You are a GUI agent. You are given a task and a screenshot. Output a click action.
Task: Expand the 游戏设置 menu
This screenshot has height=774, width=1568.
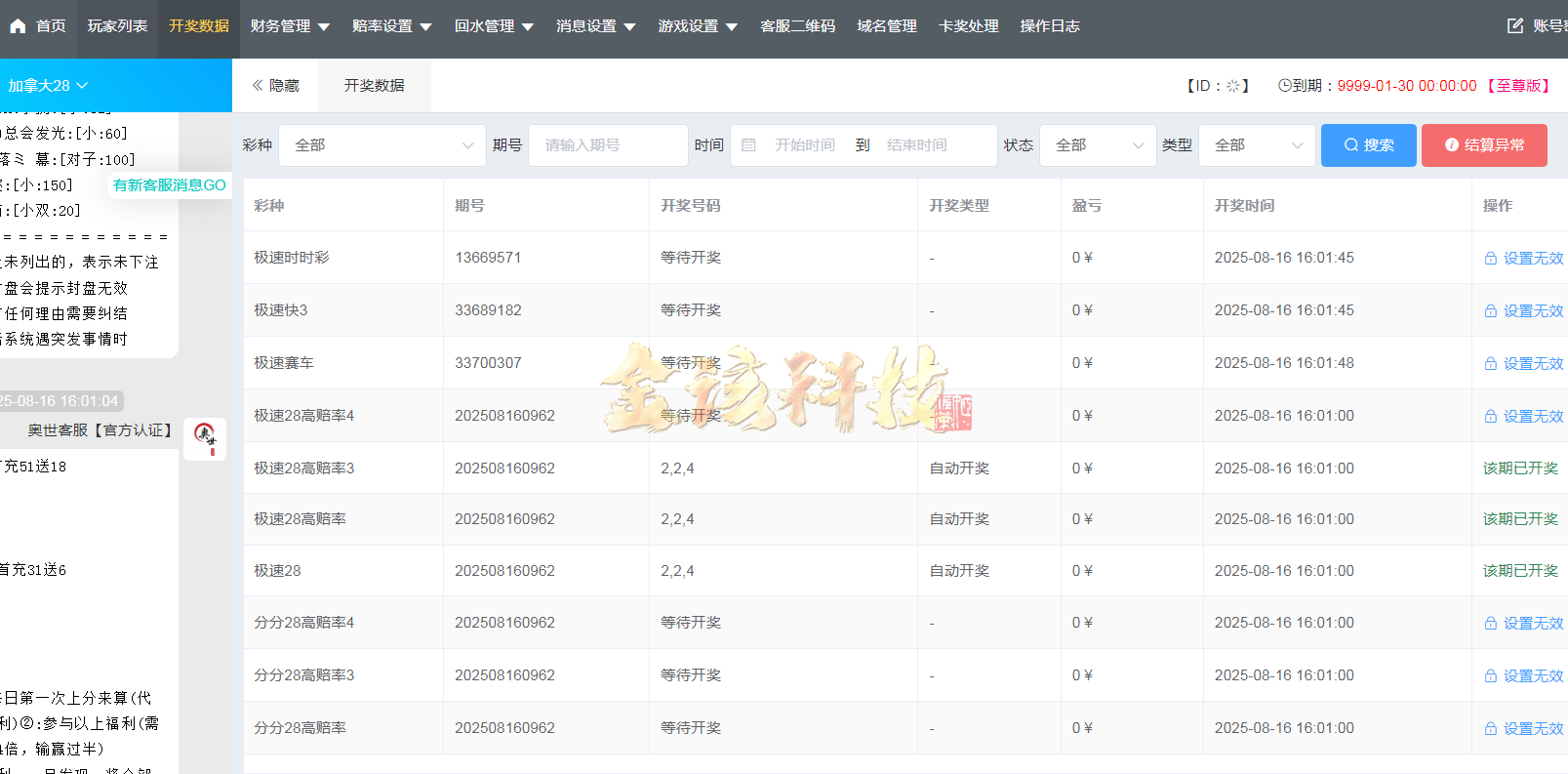pos(698,26)
